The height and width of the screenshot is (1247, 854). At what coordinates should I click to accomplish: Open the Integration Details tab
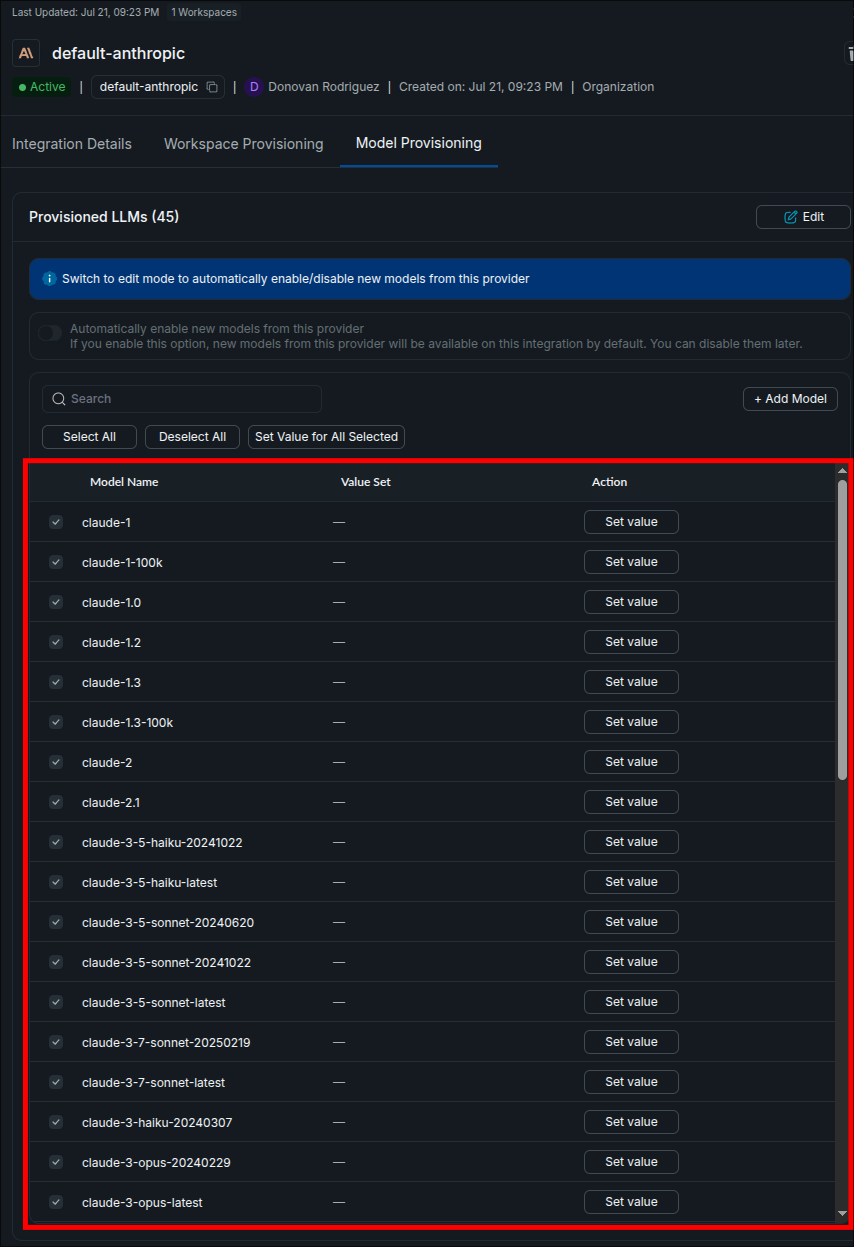coord(72,144)
